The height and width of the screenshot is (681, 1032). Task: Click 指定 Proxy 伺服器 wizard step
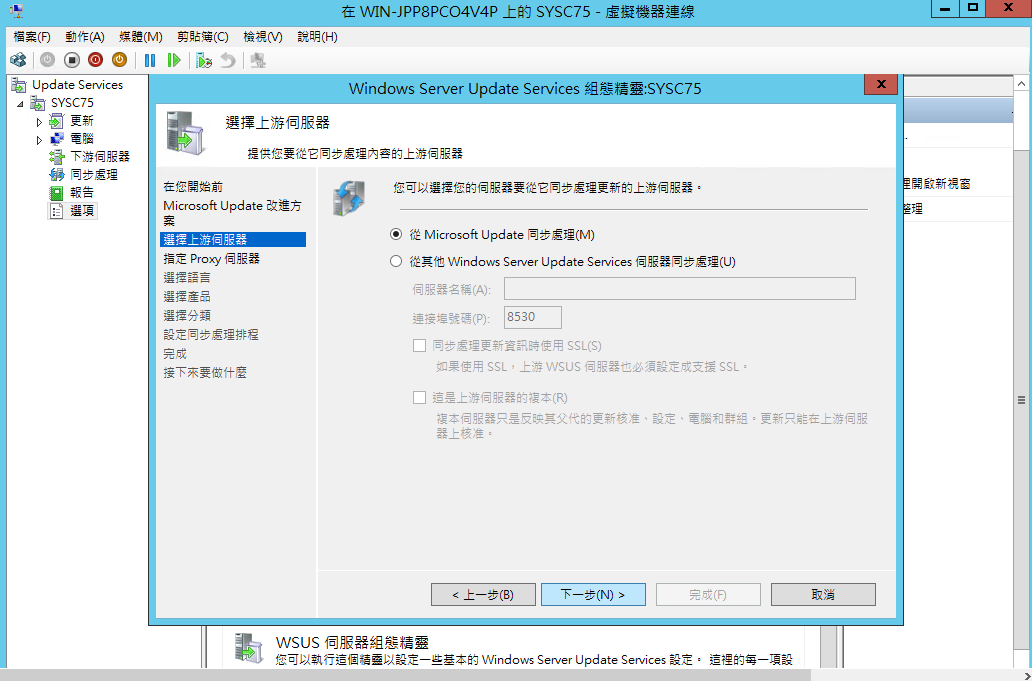point(211,259)
